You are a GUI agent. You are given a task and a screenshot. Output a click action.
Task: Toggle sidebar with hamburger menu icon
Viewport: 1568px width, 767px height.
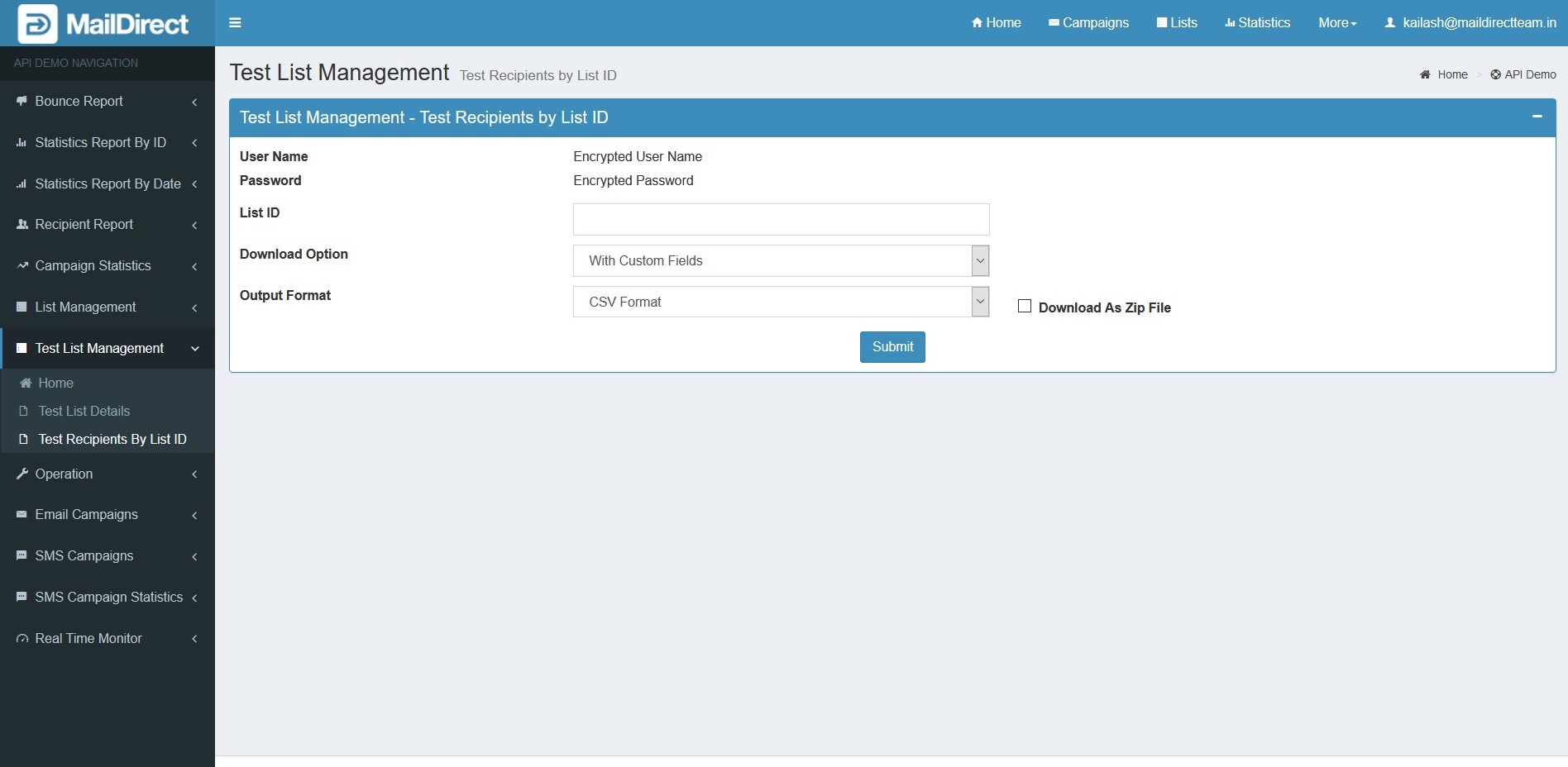tap(235, 23)
